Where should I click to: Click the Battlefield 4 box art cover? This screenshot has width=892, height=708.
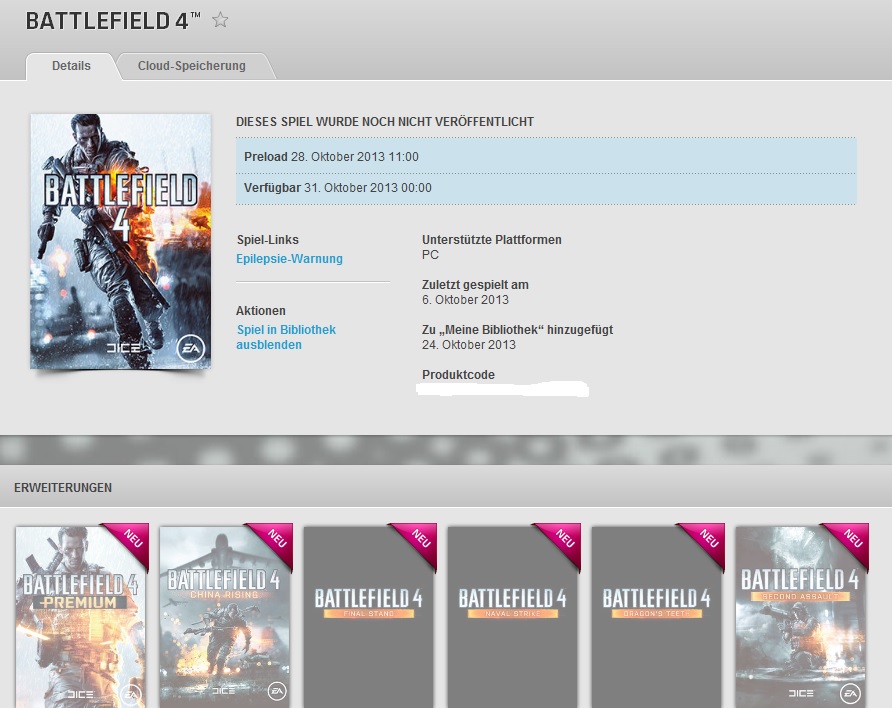click(x=121, y=241)
